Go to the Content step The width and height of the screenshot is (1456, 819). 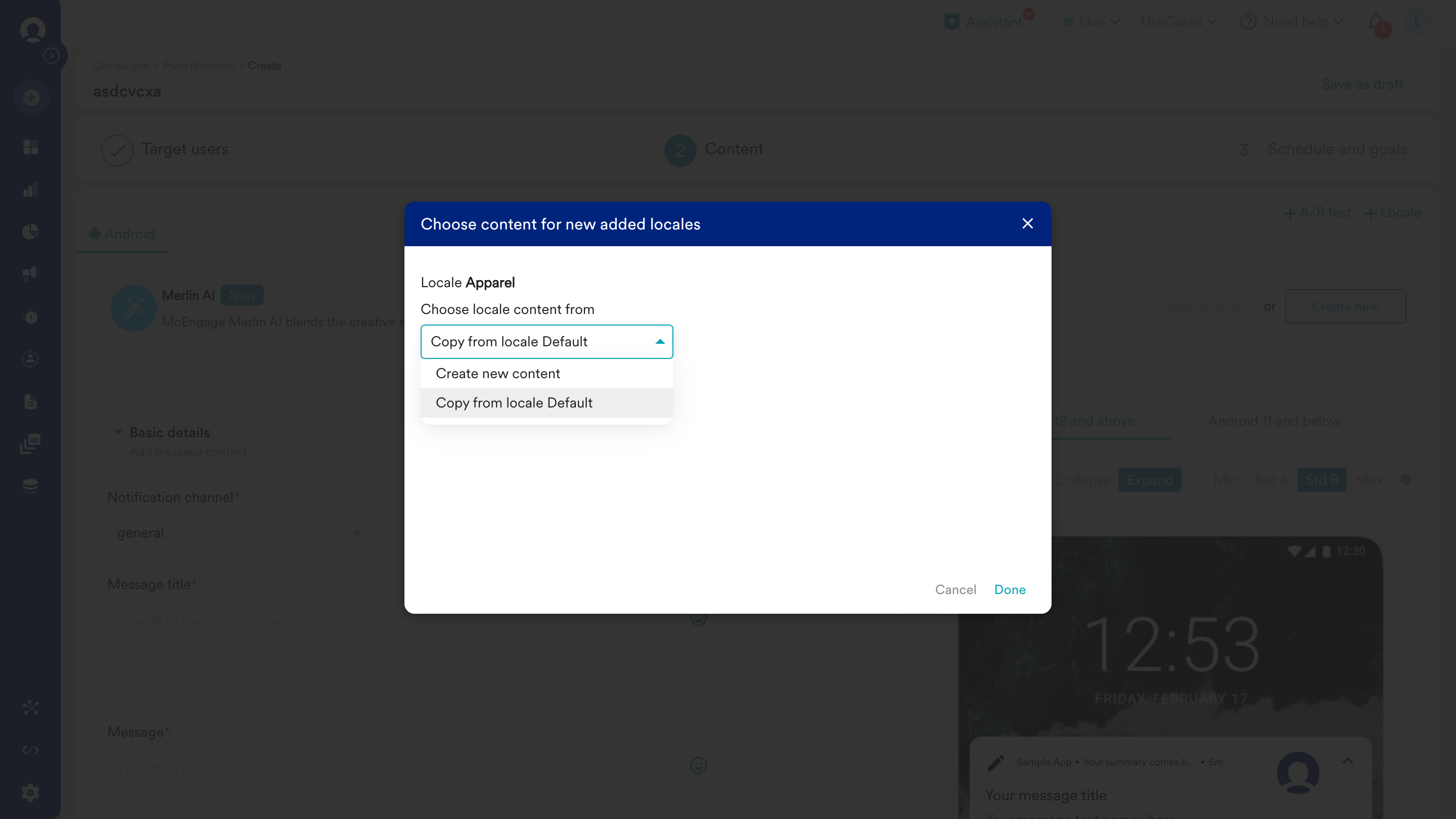coord(713,149)
